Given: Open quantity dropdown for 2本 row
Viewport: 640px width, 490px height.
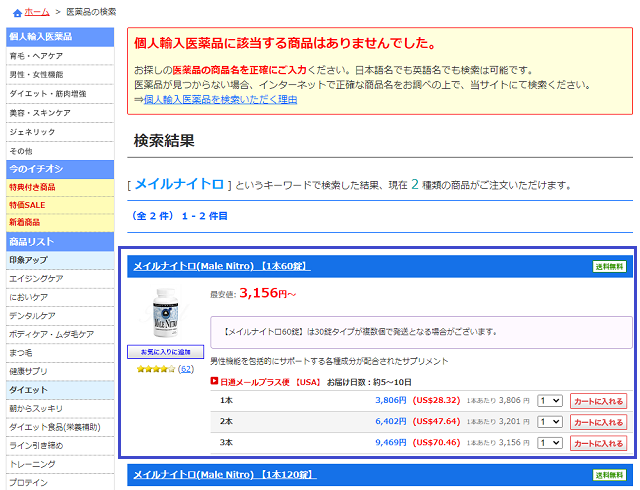Looking at the screenshot, I should (550, 422).
